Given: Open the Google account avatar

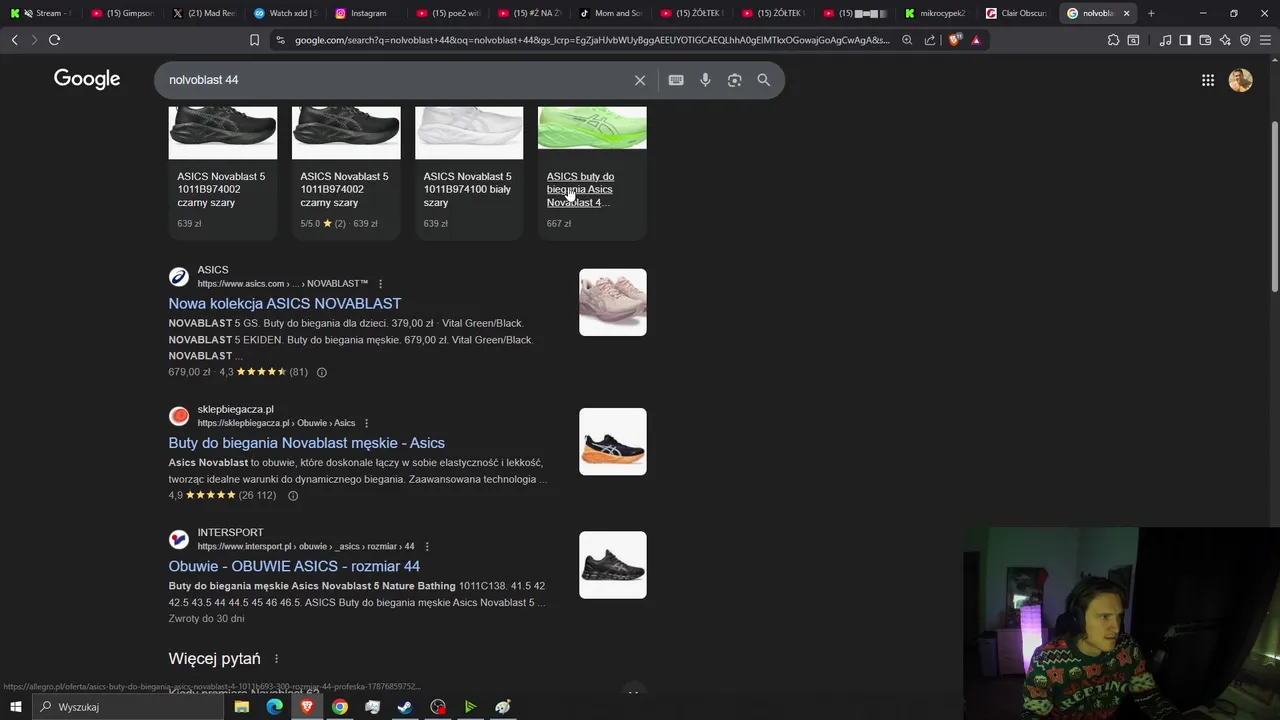Looking at the screenshot, I should click(x=1241, y=80).
